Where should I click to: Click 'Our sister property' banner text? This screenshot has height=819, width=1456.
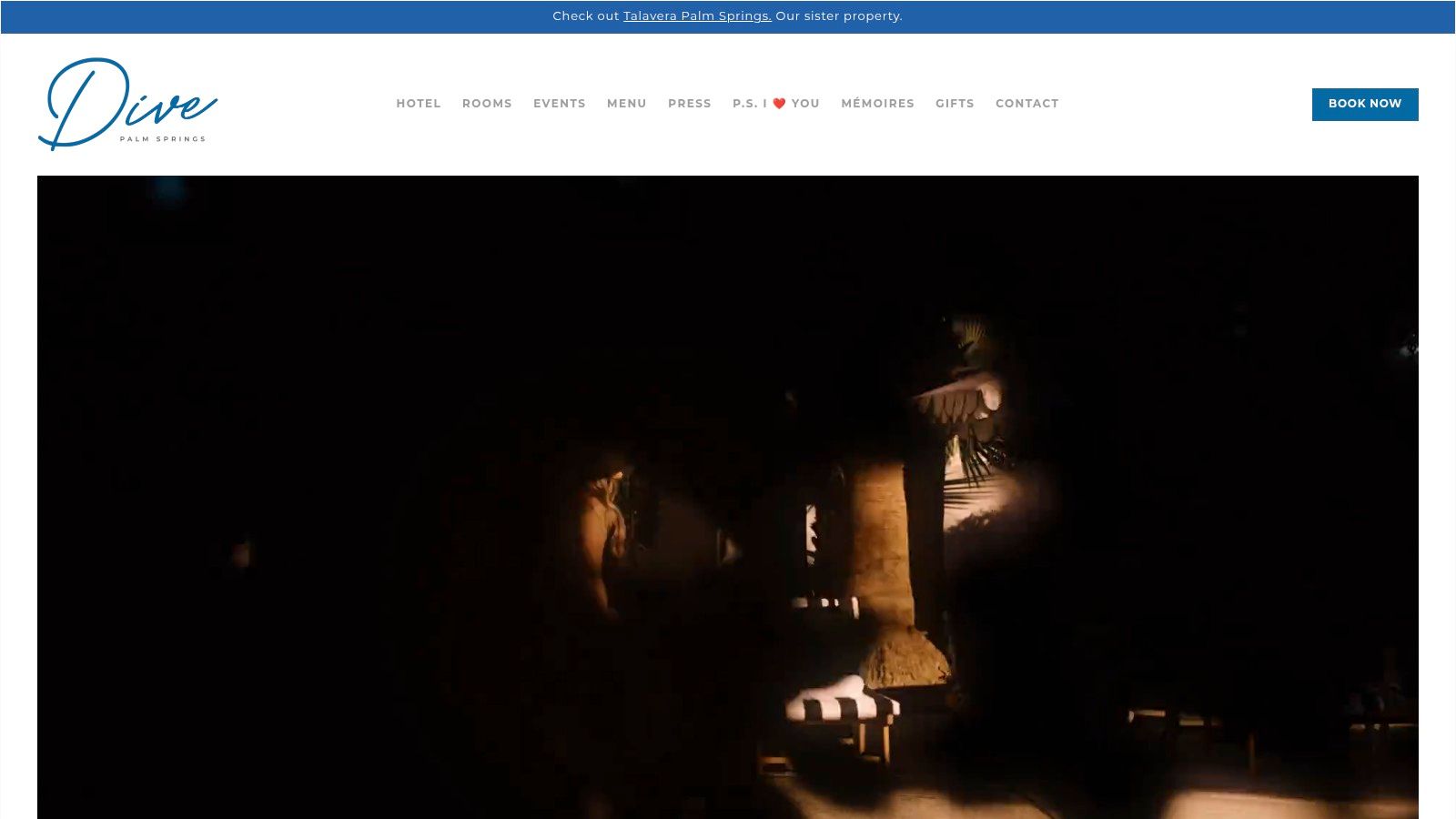(838, 16)
